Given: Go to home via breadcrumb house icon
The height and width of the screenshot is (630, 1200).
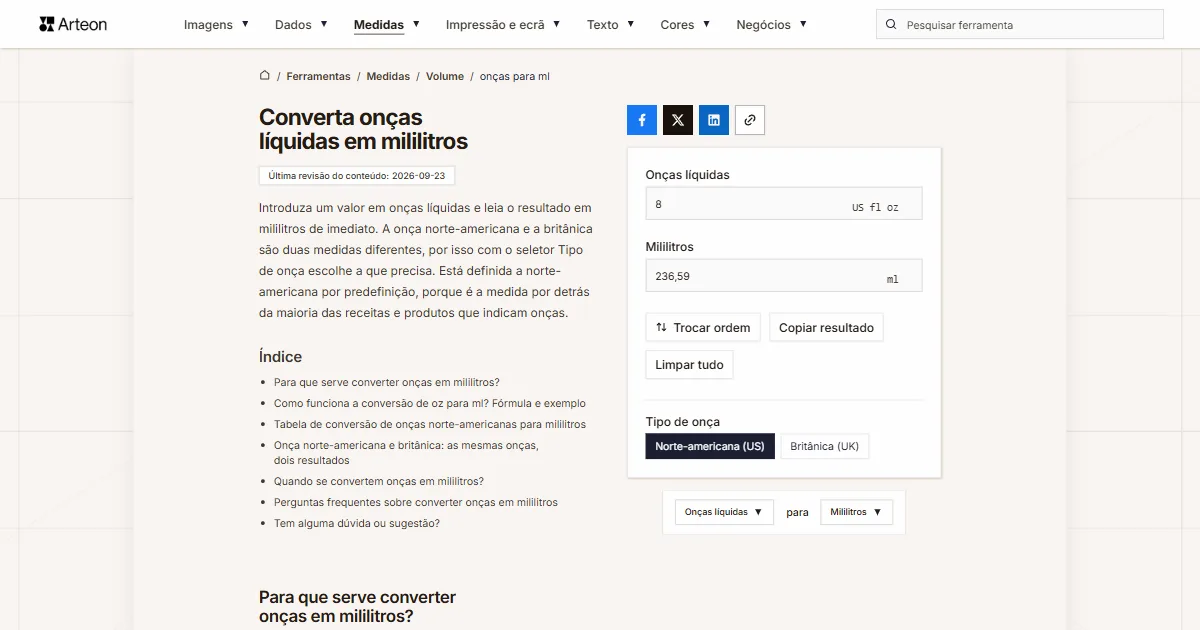Looking at the screenshot, I should pyautogui.click(x=265, y=75).
